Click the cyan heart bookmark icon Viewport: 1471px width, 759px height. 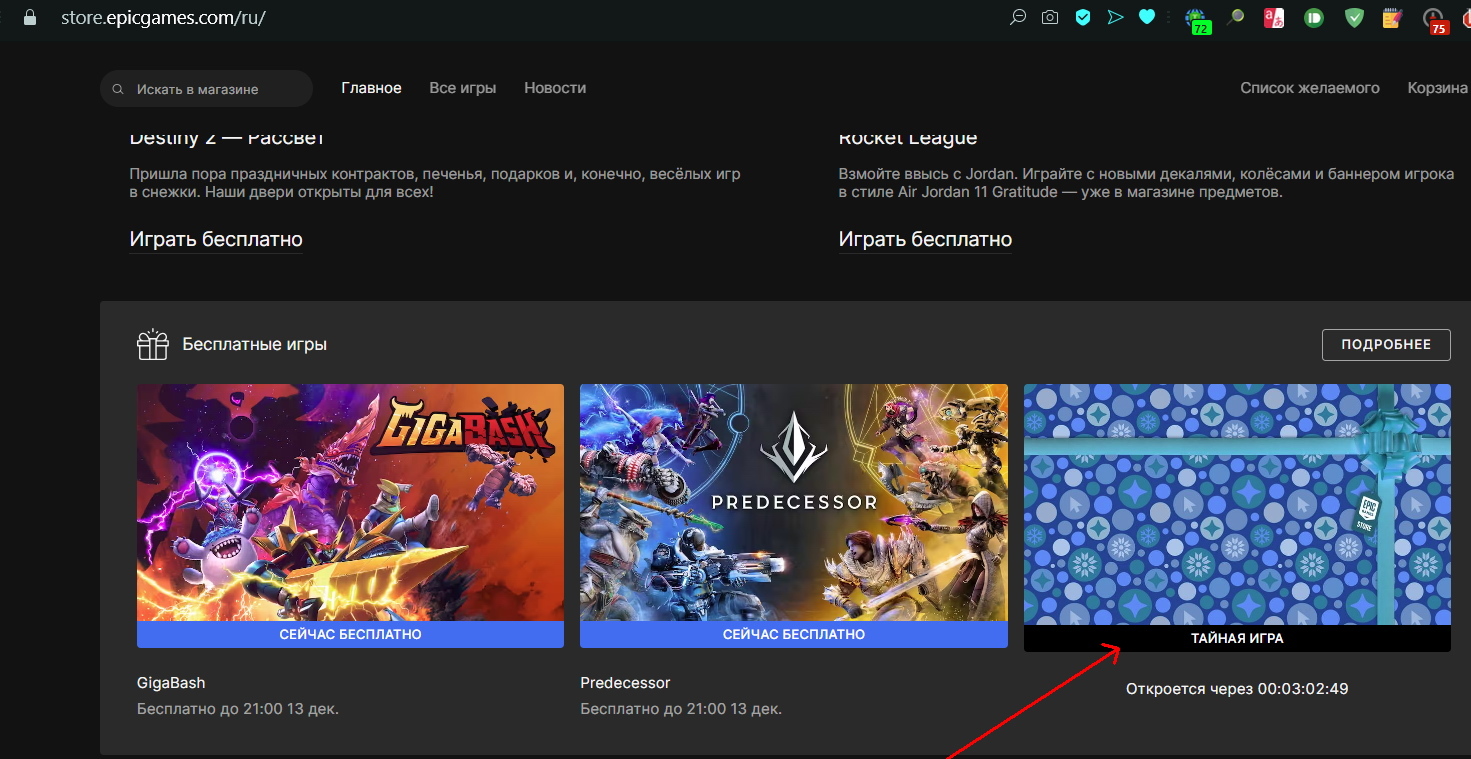(x=1147, y=17)
